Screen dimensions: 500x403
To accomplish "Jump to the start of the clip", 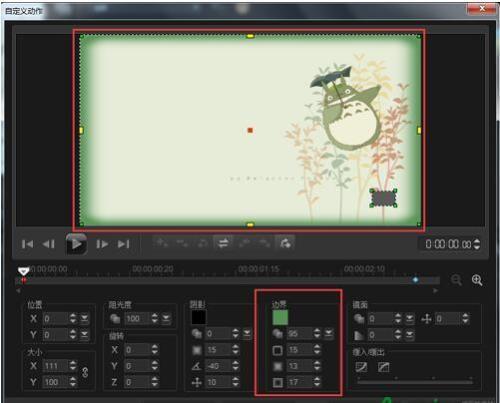I will pyautogui.click(x=27, y=244).
